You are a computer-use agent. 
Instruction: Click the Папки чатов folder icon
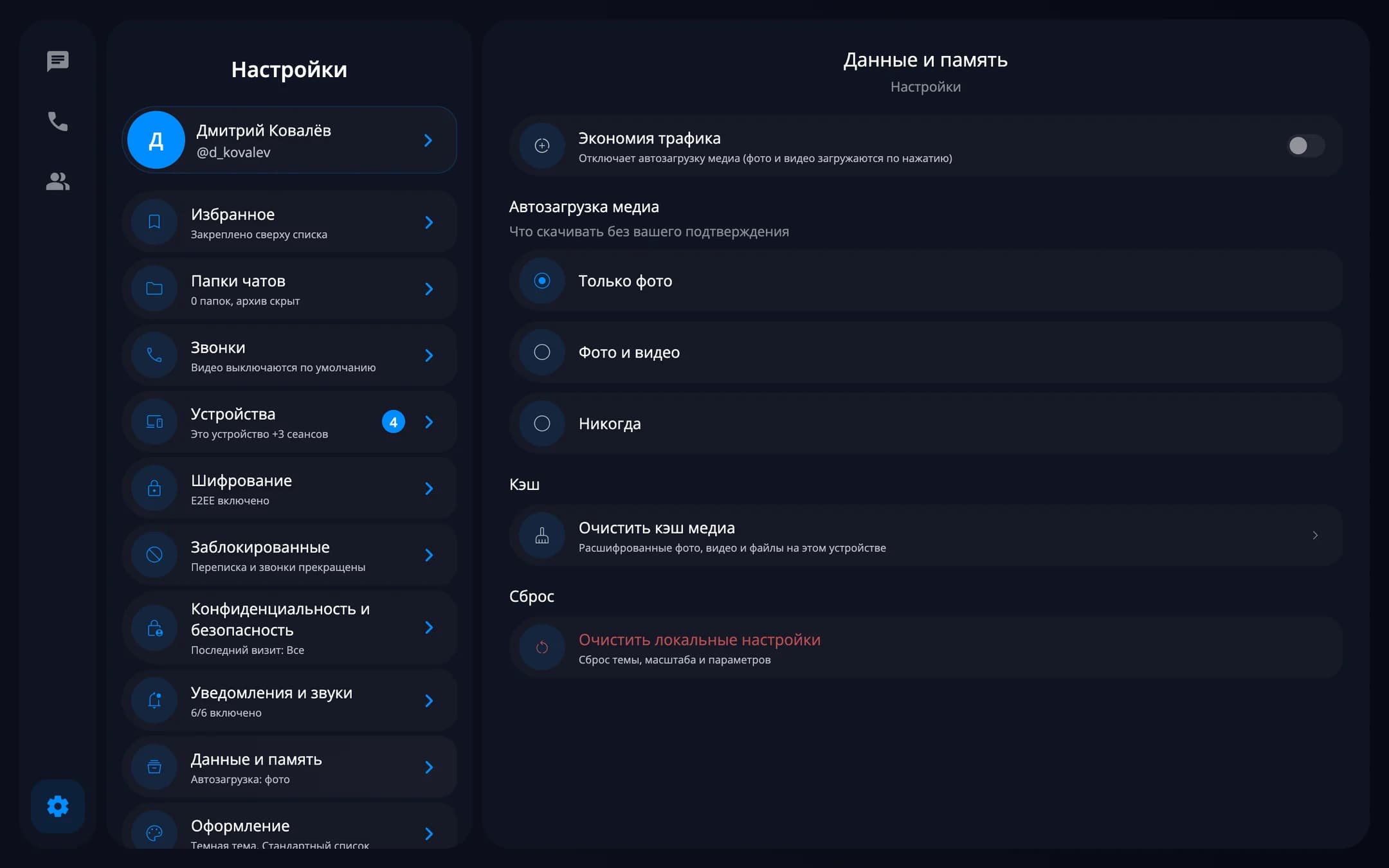coord(154,289)
